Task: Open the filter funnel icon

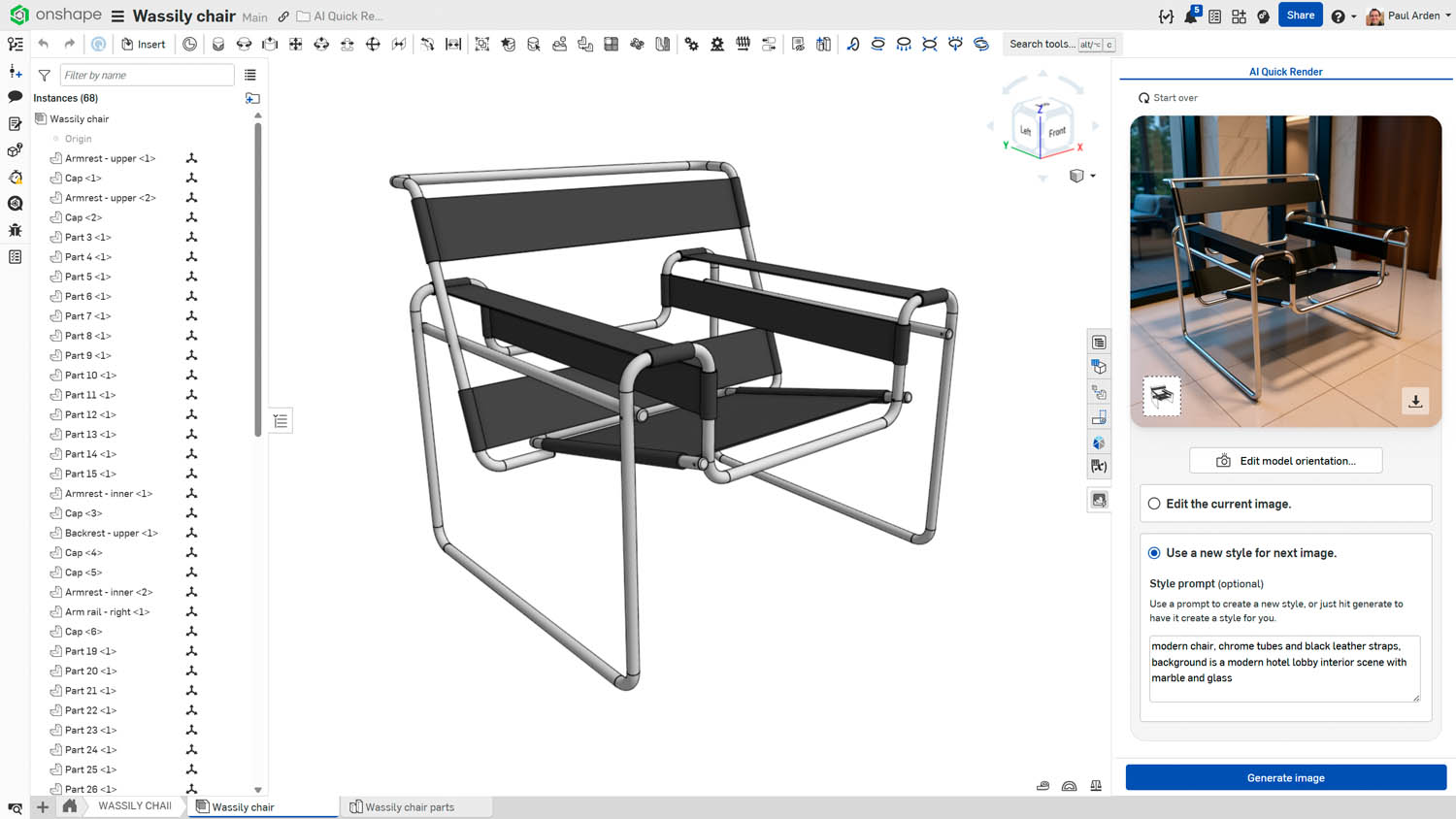Action: point(45,76)
